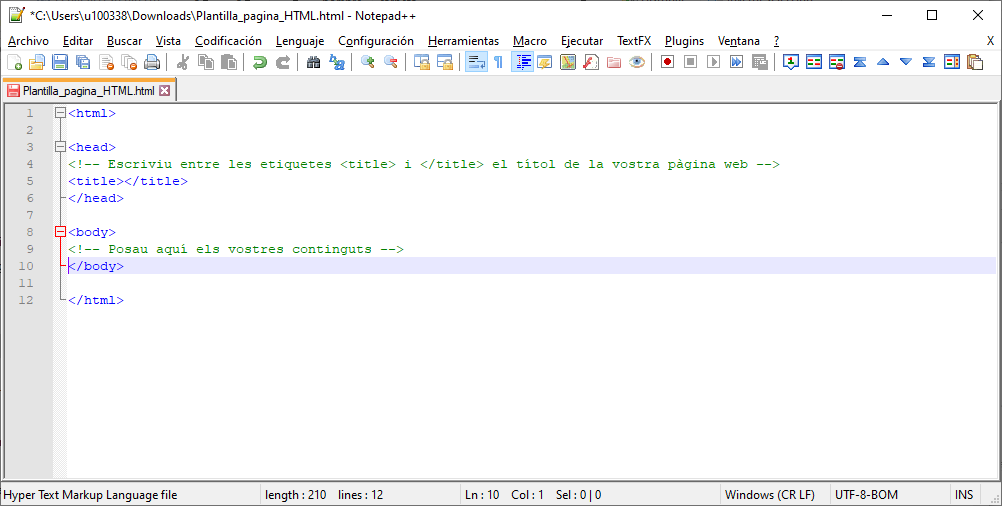Click the Paste clipboard icon
Image resolution: width=1002 pixels, height=506 pixels.
tap(229, 62)
